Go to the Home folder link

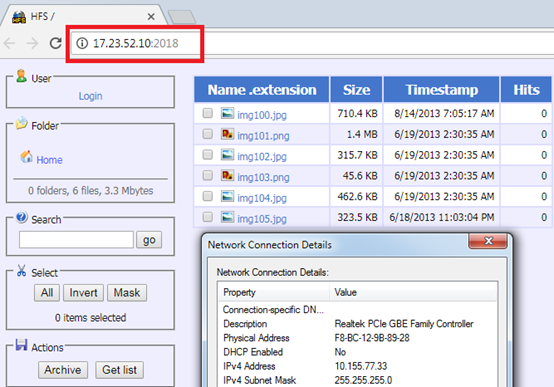pyautogui.click(x=49, y=160)
